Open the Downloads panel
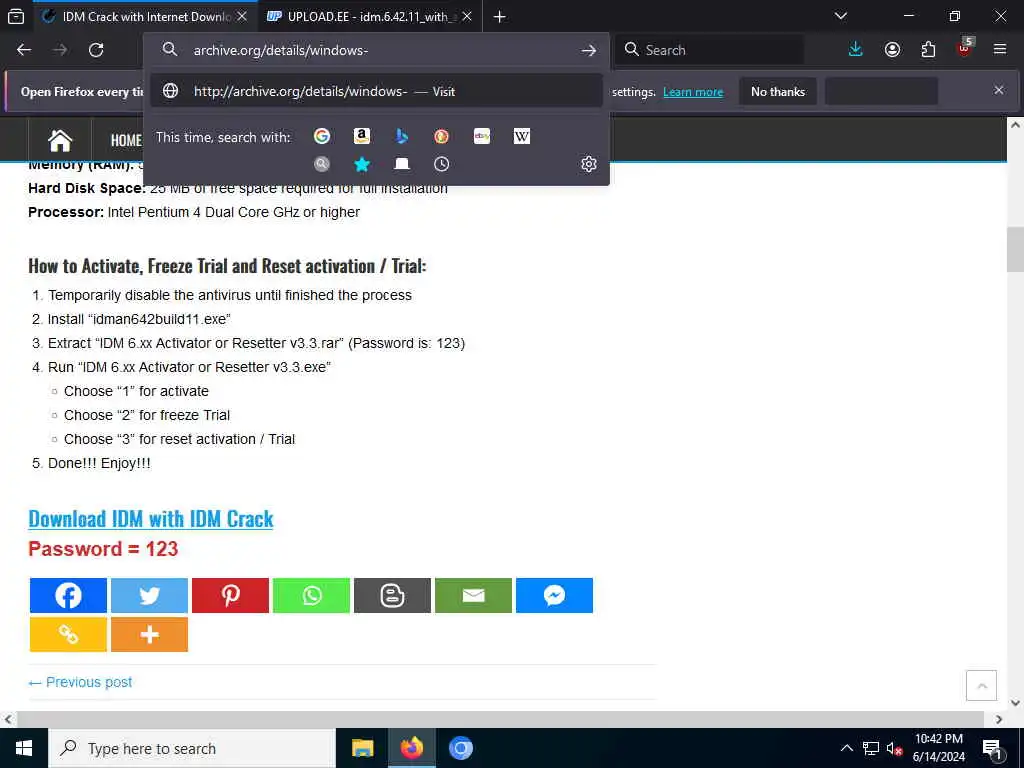The image size is (1024, 768). coord(856,50)
